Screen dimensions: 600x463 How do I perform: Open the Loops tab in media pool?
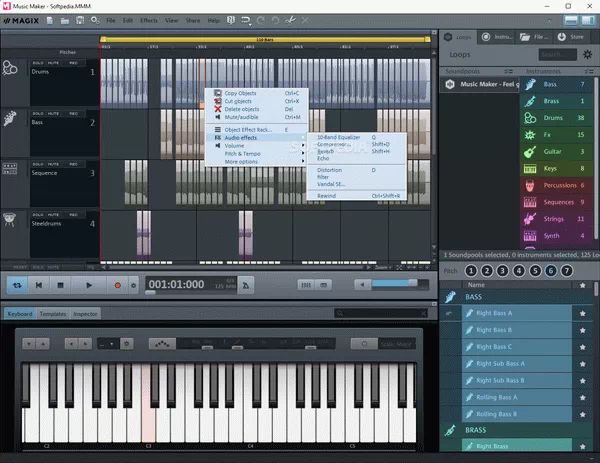pos(458,37)
